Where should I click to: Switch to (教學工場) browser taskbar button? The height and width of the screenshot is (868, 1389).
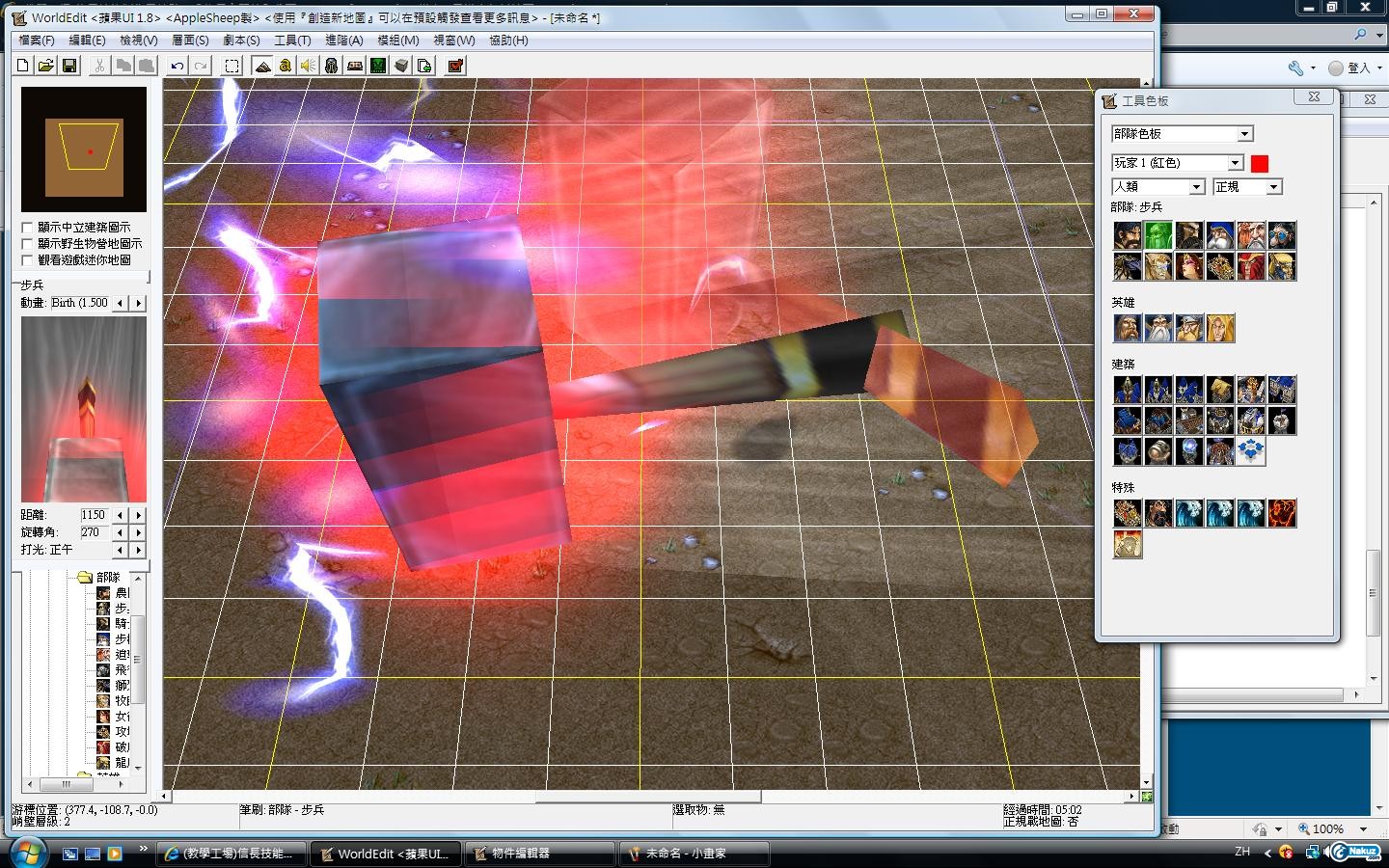tap(231, 854)
